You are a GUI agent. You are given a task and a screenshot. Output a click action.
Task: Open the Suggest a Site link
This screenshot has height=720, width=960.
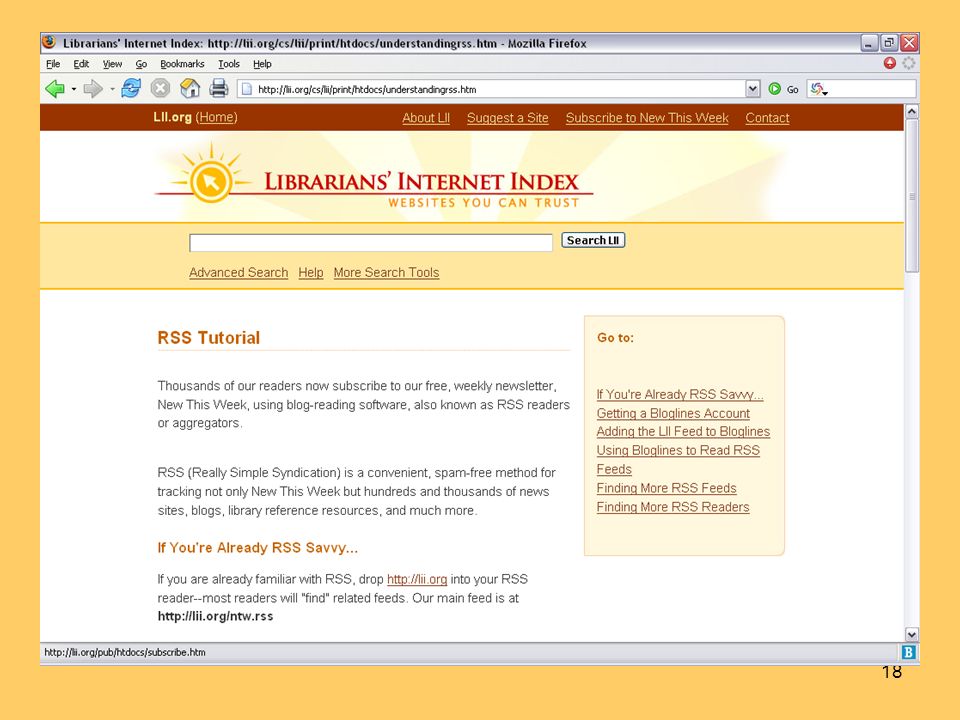508,118
